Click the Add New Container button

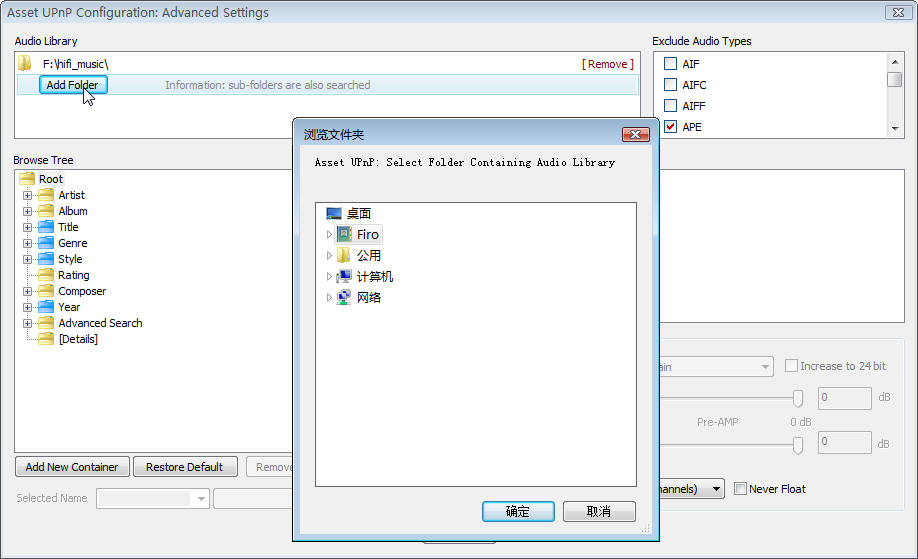point(72,467)
